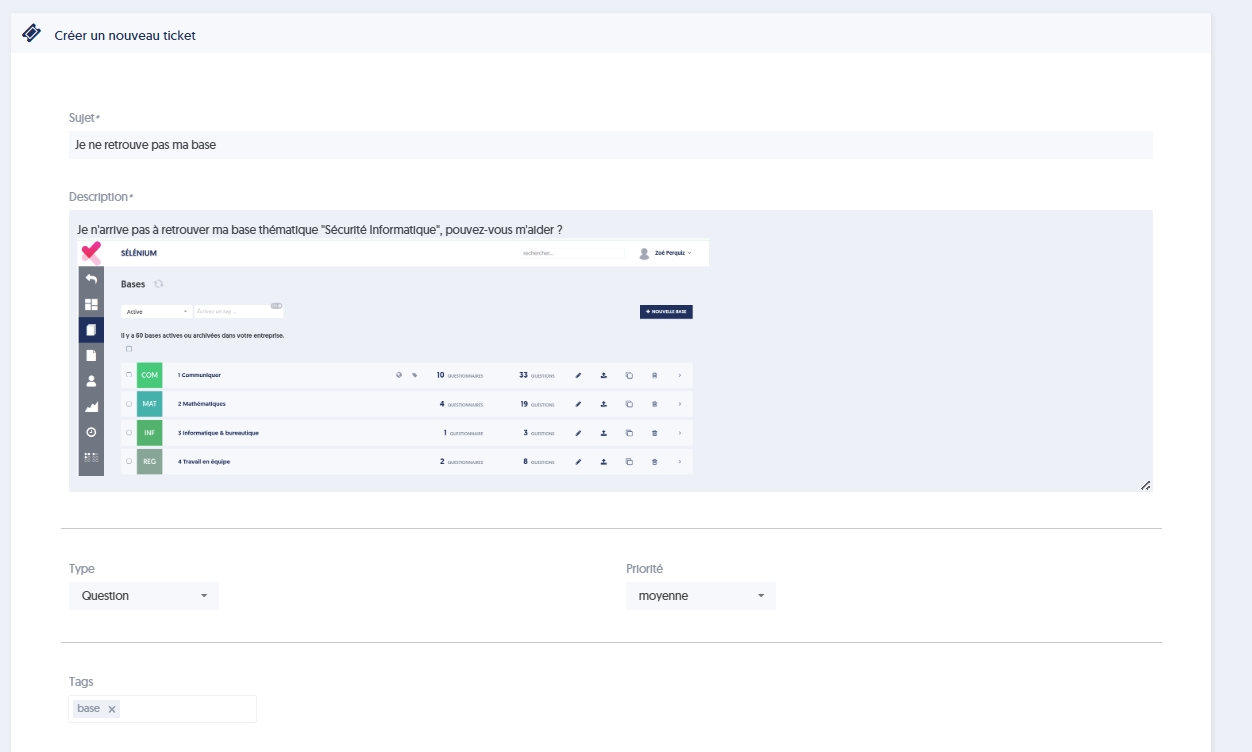Click '10 QUESTIONNAIRES' count in Communiquer row

click(x=459, y=375)
